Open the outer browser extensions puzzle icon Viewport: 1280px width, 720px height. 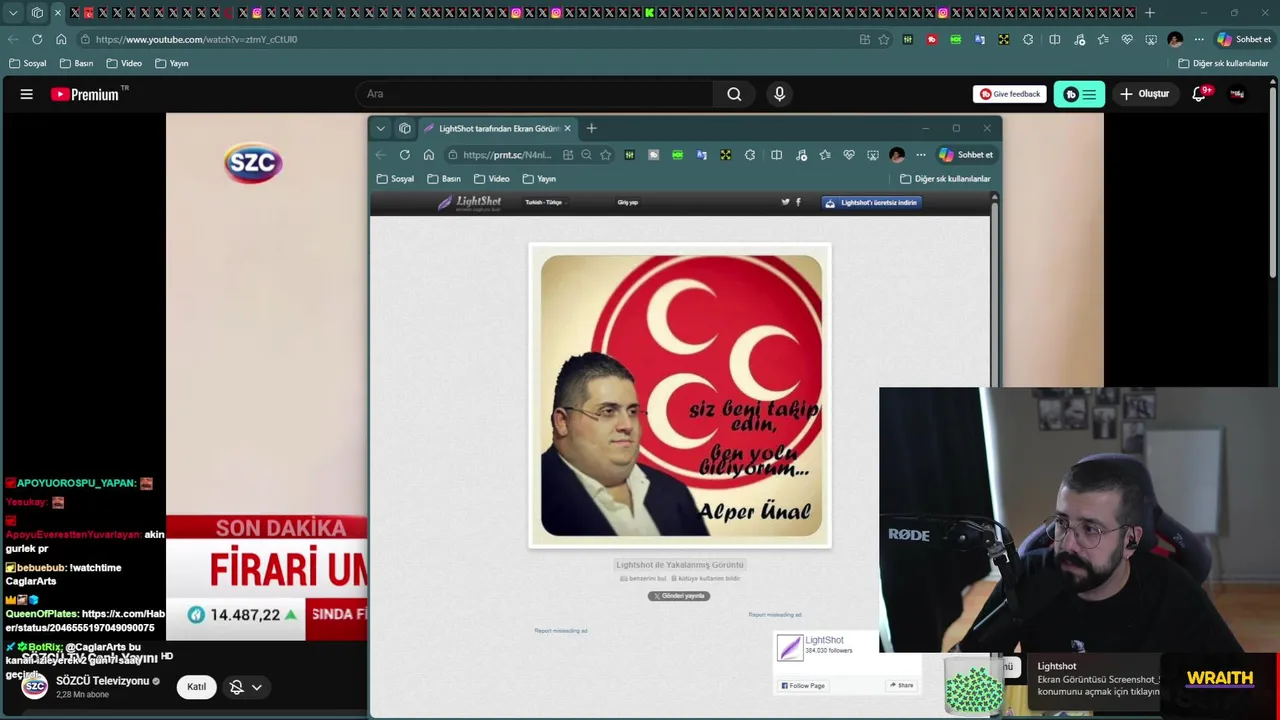coord(1028,39)
